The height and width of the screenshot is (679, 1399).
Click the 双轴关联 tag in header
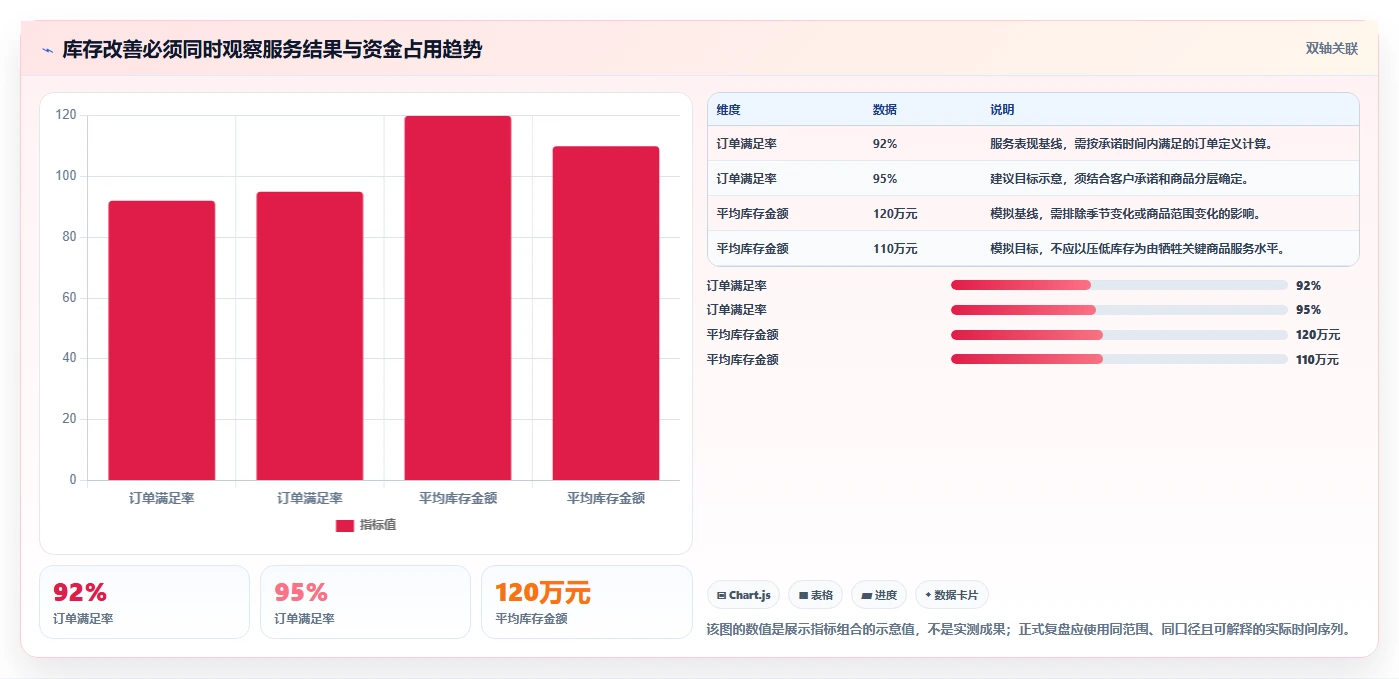1331,48
